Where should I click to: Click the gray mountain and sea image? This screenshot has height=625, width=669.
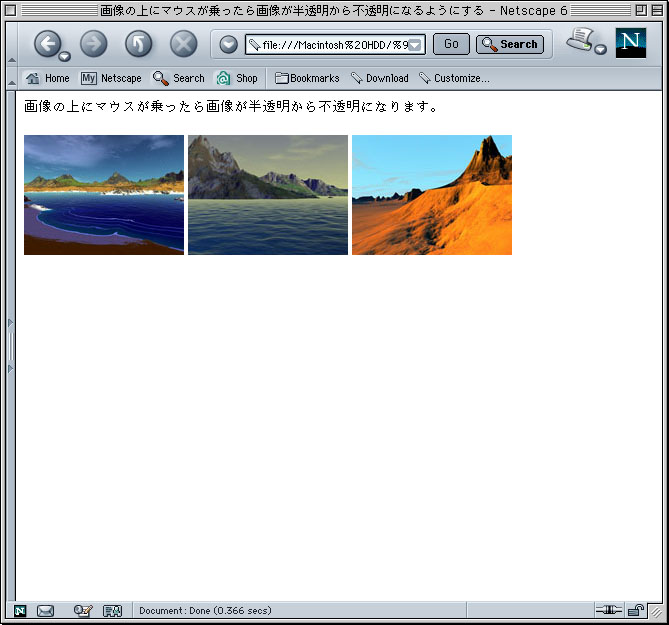pyautogui.click(x=268, y=195)
